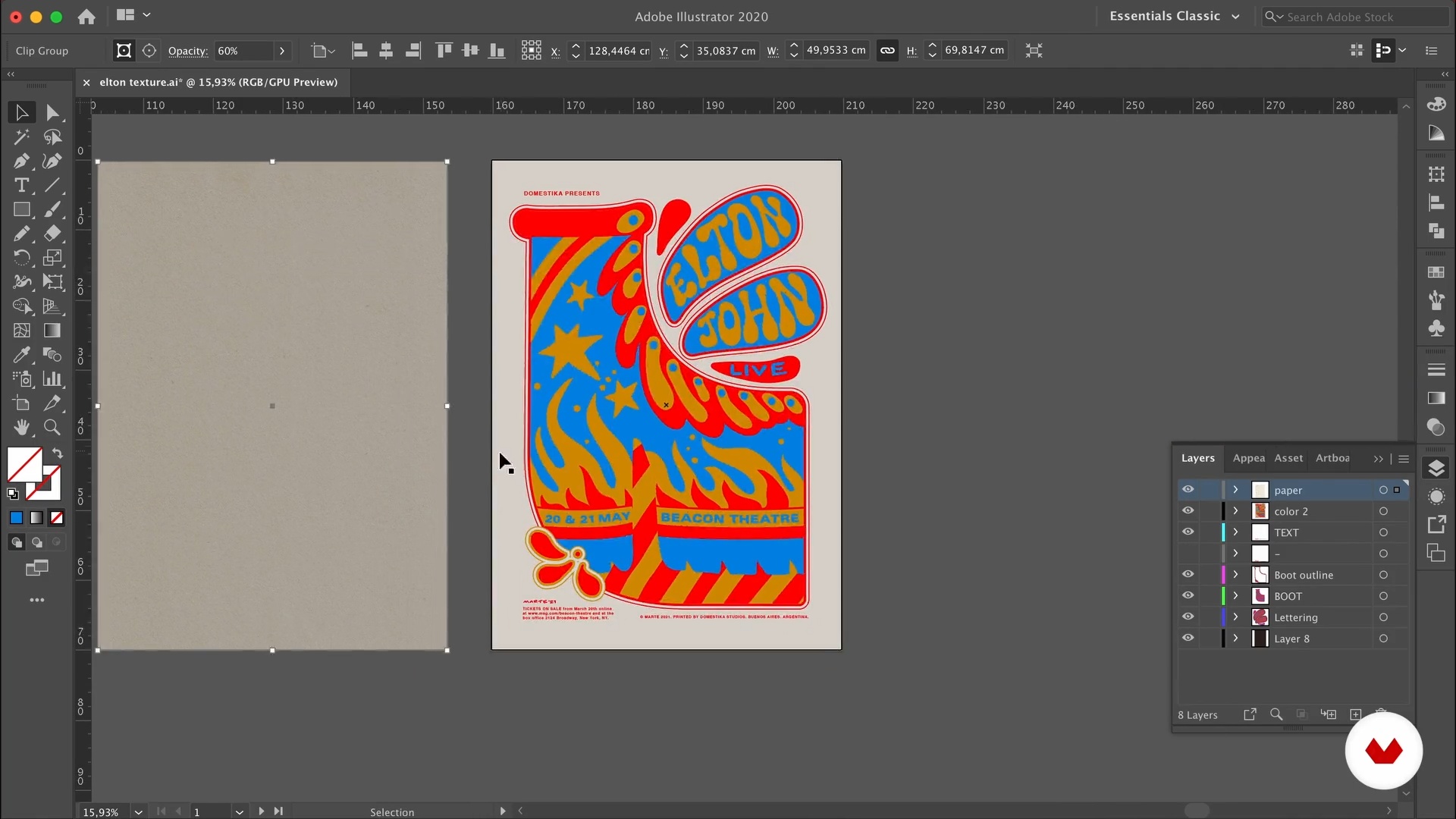Switch to the Artboards tab

[x=1332, y=458]
